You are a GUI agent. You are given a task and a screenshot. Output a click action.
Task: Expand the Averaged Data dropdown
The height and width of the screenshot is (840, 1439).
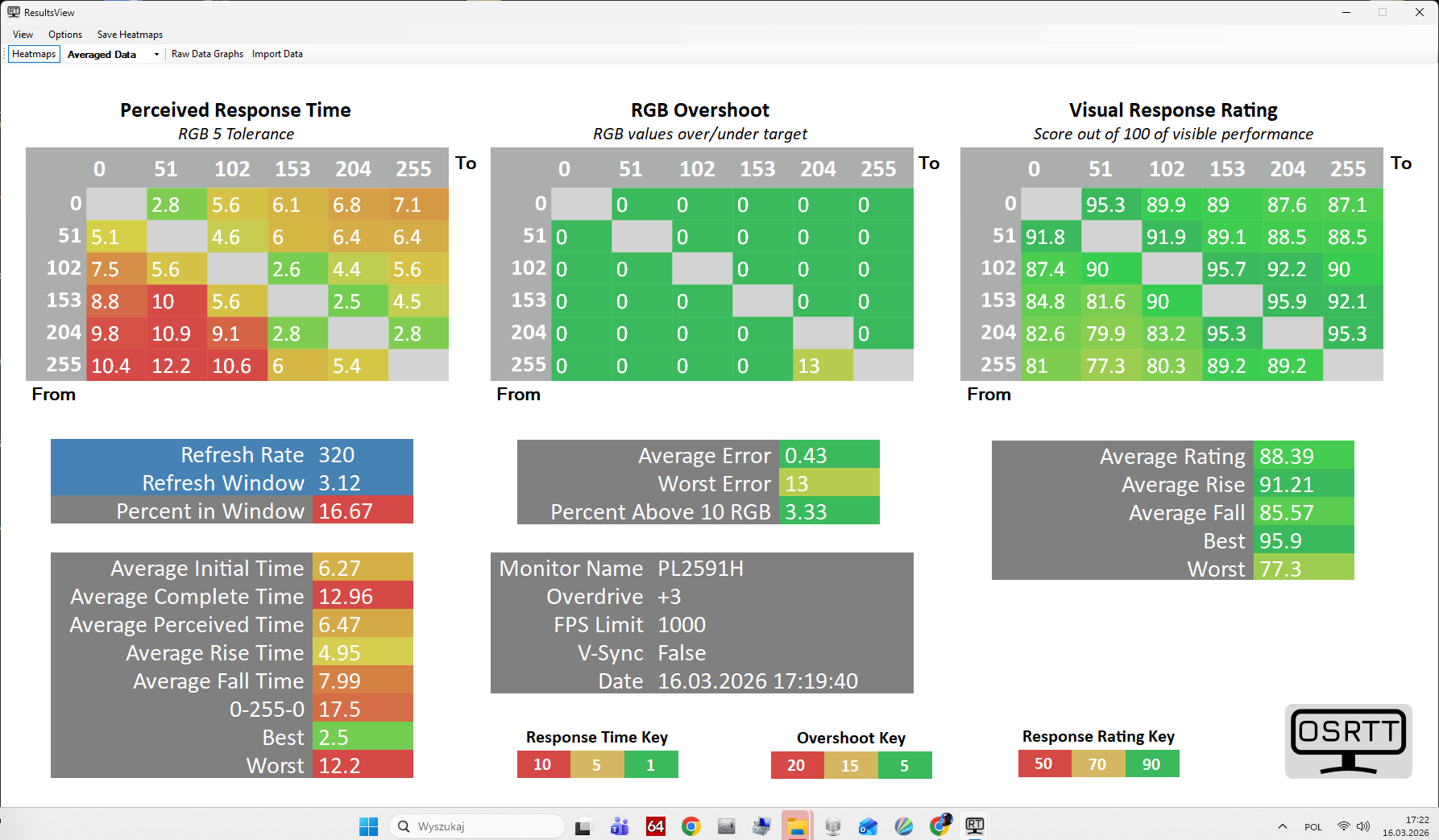point(156,55)
